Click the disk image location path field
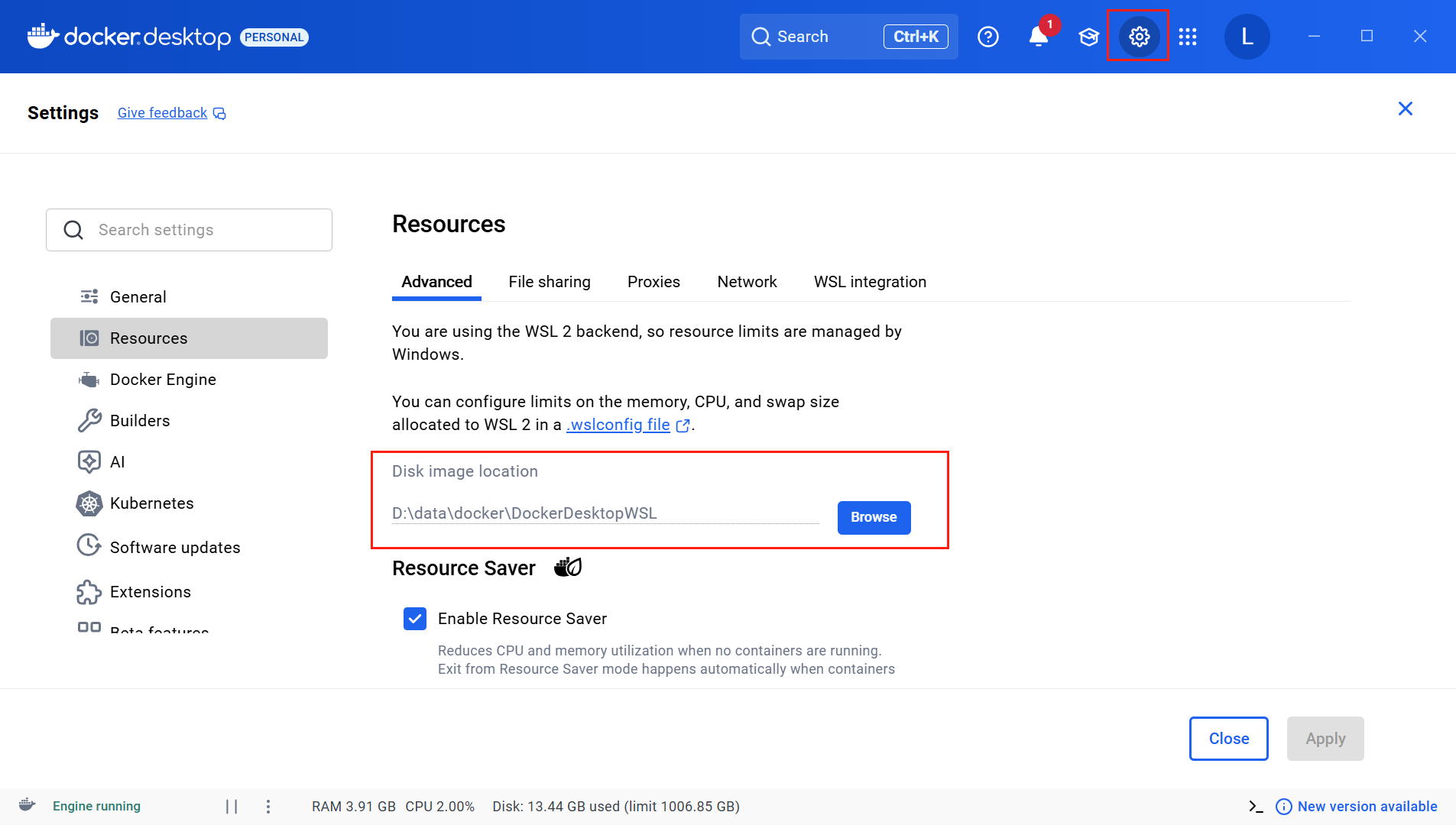 point(605,513)
